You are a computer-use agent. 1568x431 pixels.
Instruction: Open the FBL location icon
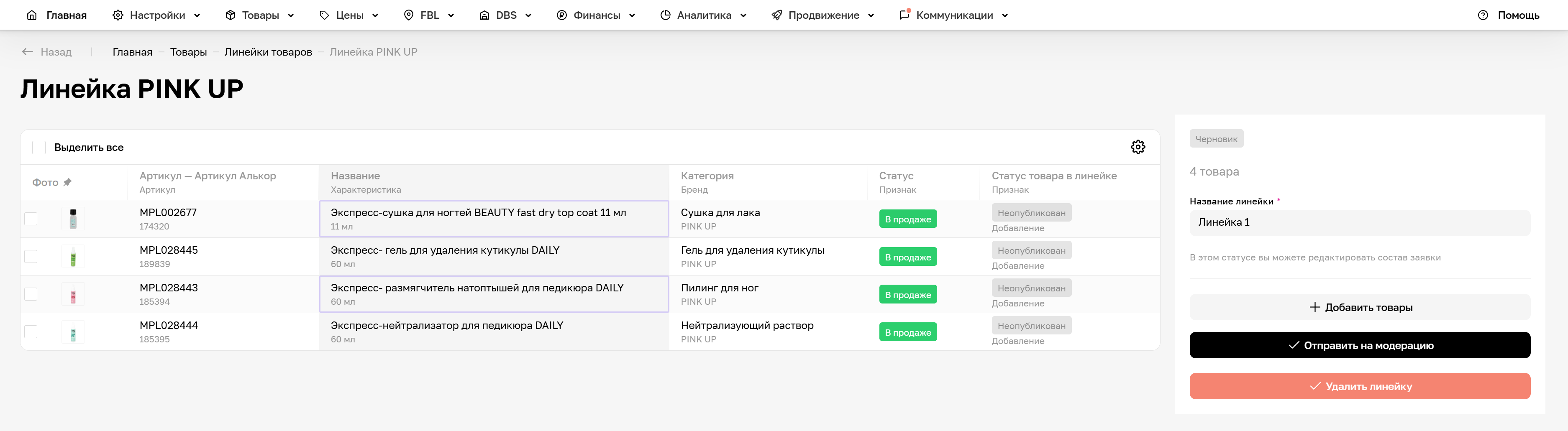point(408,15)
